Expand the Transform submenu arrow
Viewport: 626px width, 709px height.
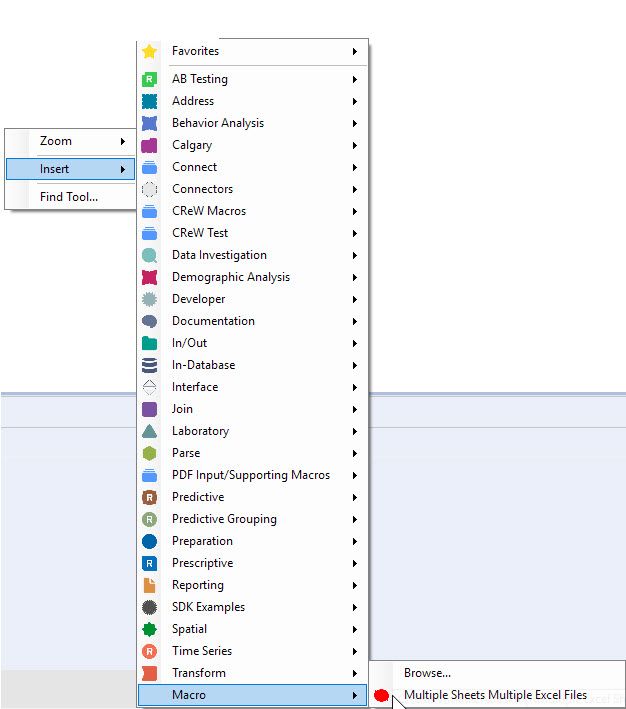pyautogui.click(x=355, y=674)
